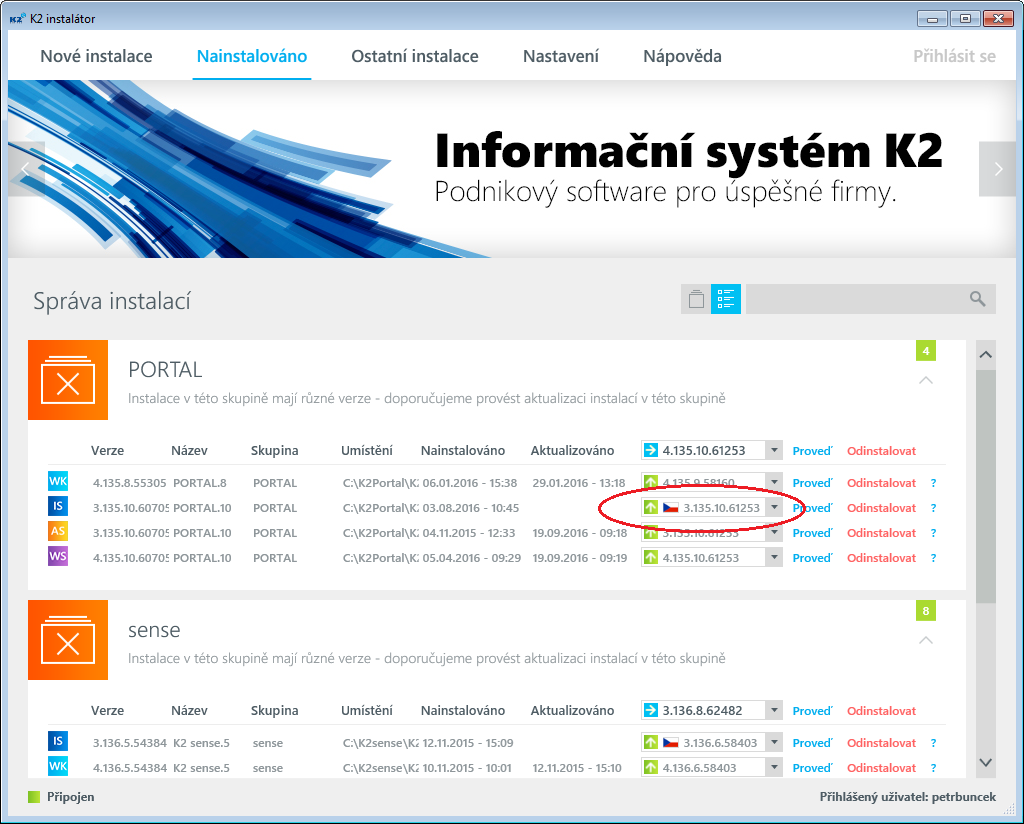Click the green update arrow in WS row
1024x824 pixels.
(x=650, y=557)
